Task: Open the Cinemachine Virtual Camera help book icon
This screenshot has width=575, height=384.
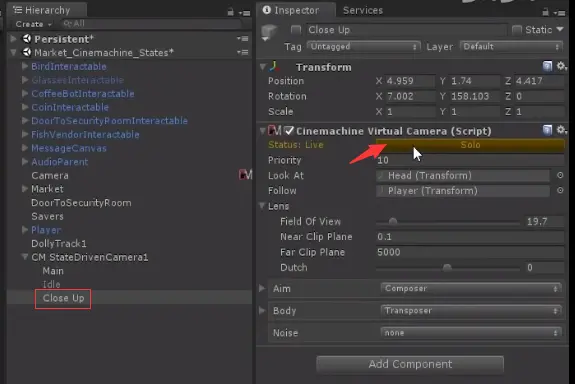Action: tap(547, 130)
